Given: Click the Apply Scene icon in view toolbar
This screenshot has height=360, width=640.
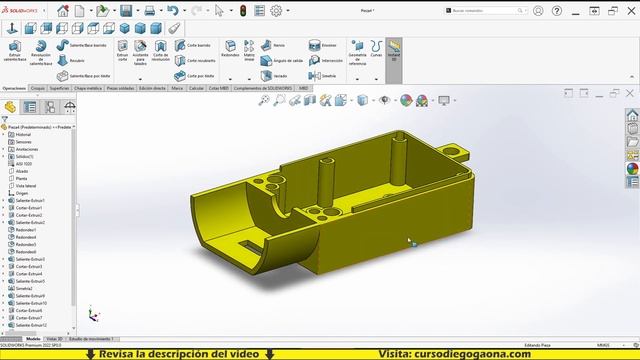Looking at the screenshot, I should click(422, 100).
